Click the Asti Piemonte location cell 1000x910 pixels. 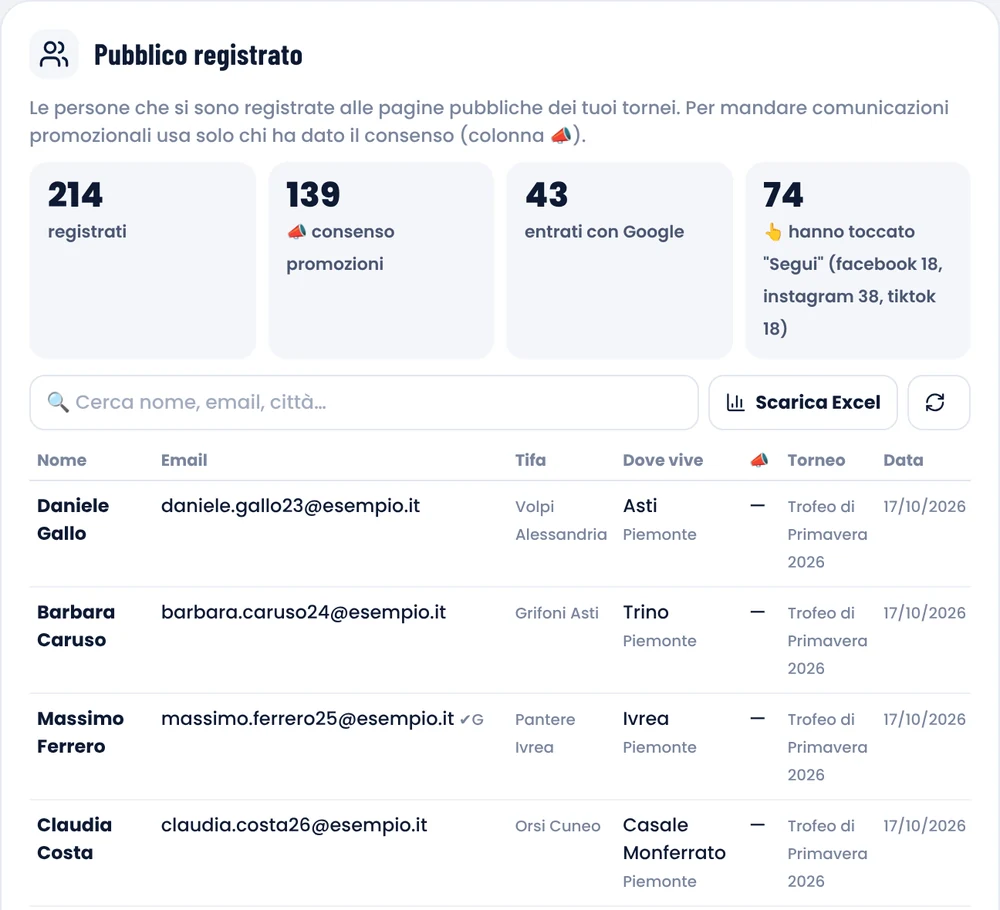(659, 520)
